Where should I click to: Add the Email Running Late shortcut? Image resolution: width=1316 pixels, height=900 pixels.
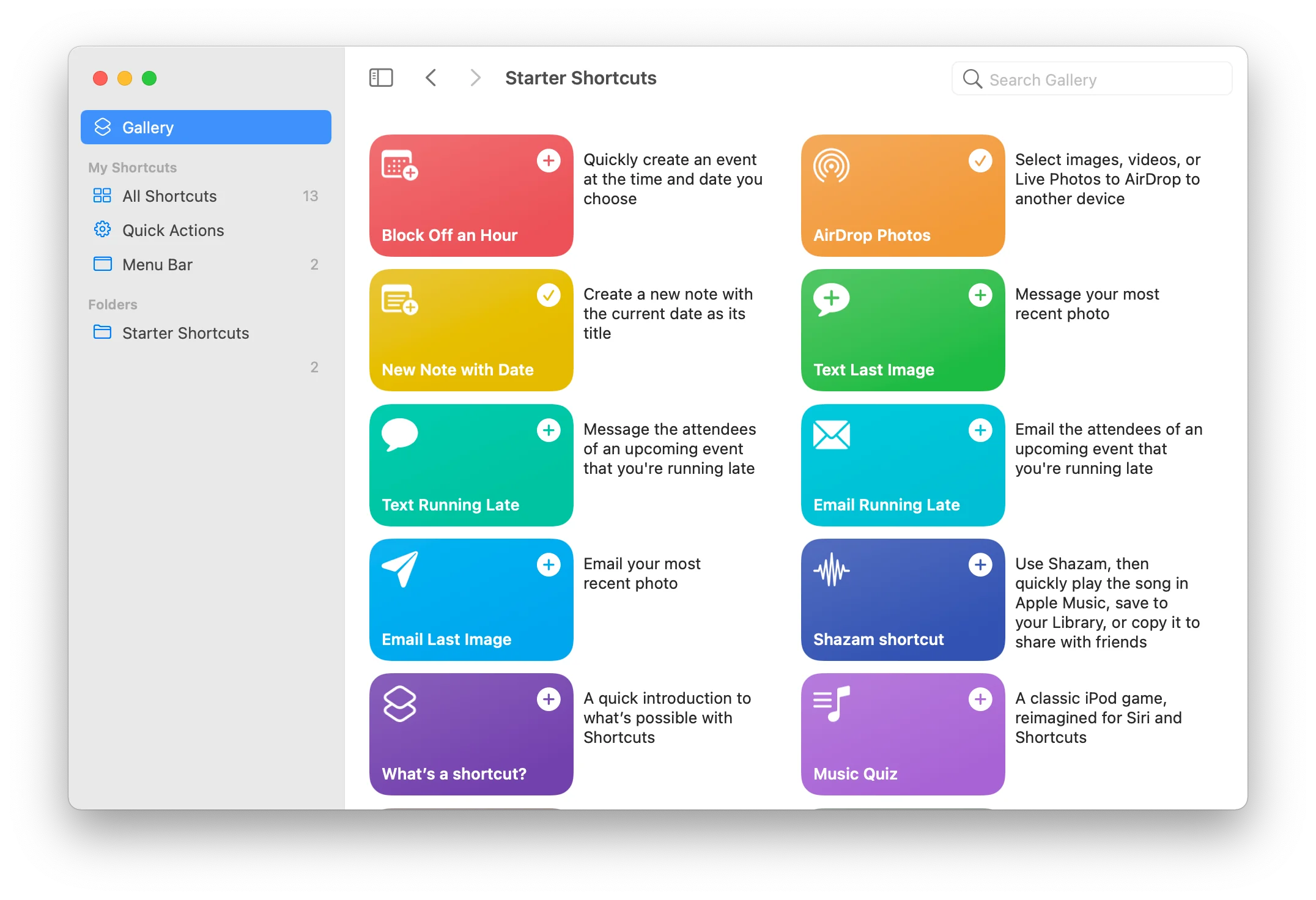pos(980,430)
